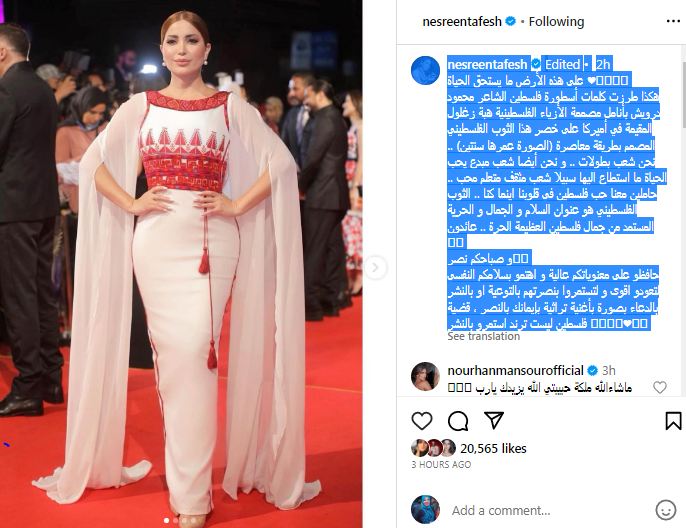The image size is (686, 528).
Task: Click nesreentafesh avatar beside caption
Action: (425, 70)
